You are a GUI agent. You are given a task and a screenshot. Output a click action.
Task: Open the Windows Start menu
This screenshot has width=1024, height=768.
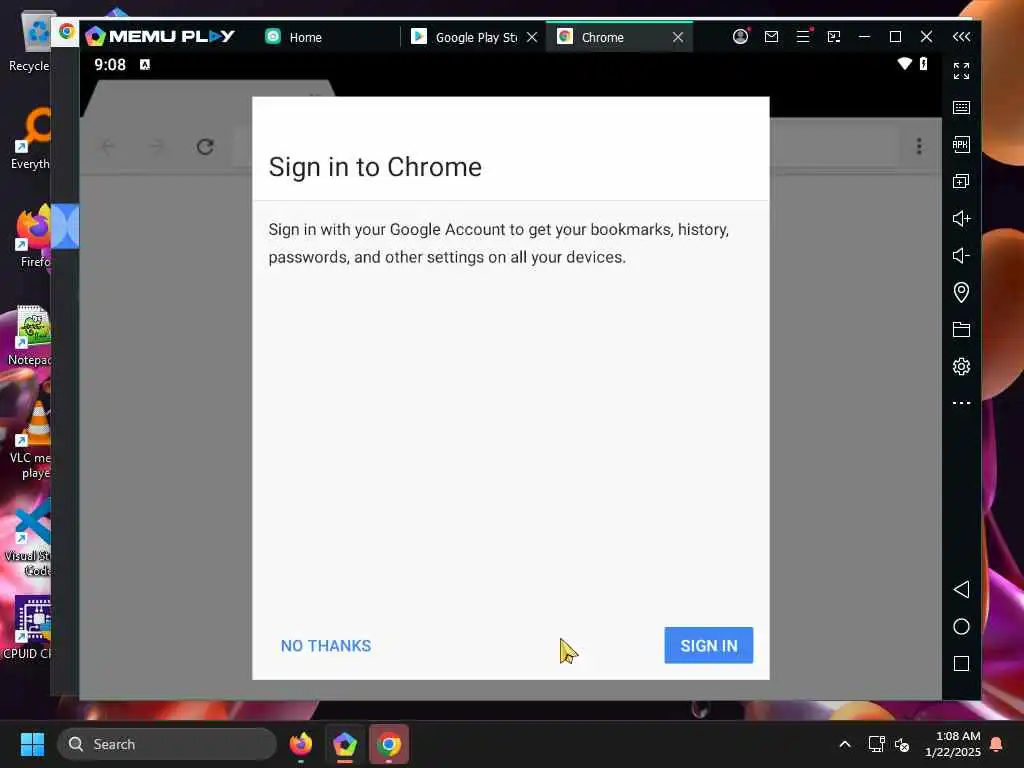(32, 744)
